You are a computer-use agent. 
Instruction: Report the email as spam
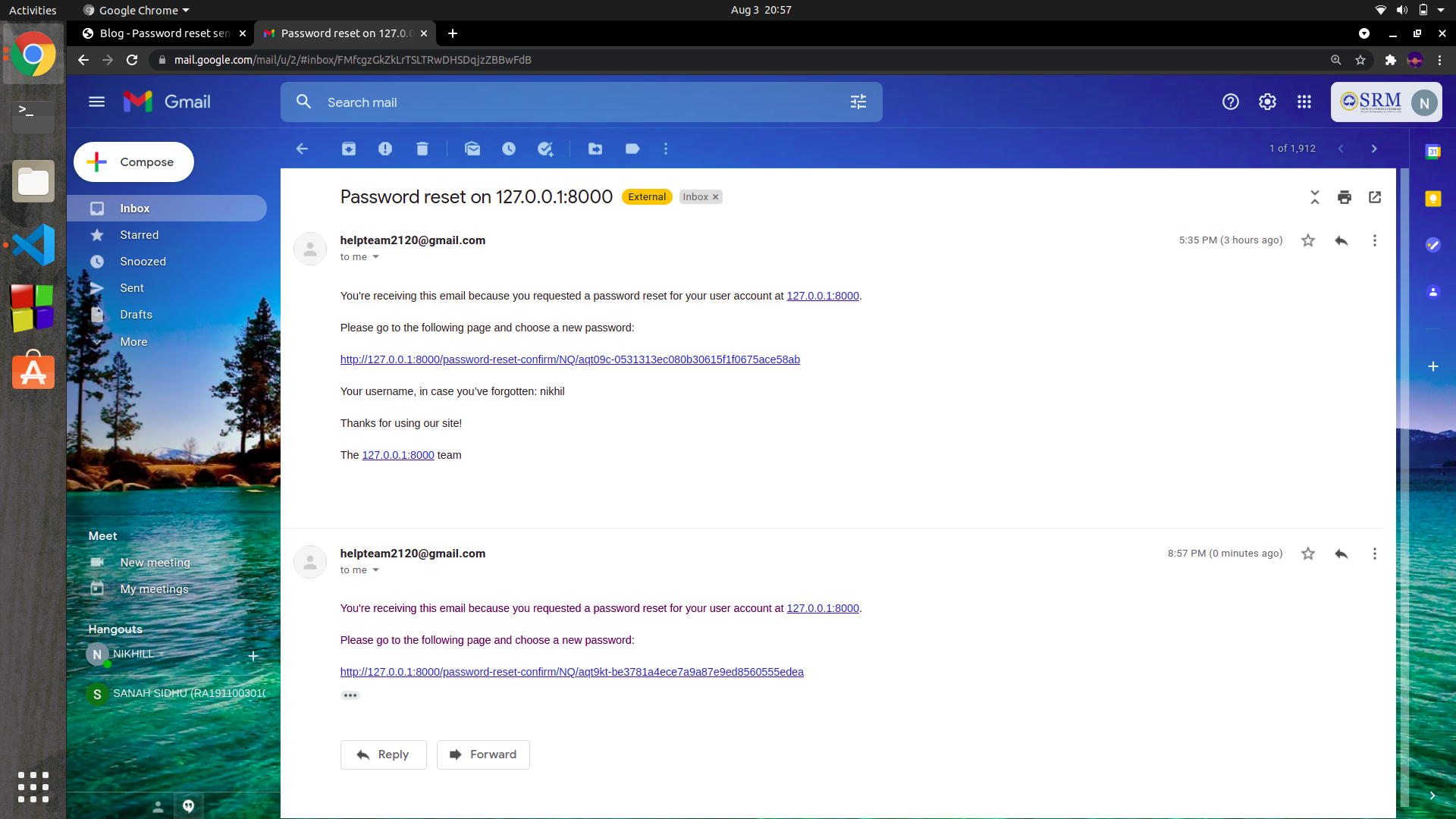(385, 149)
